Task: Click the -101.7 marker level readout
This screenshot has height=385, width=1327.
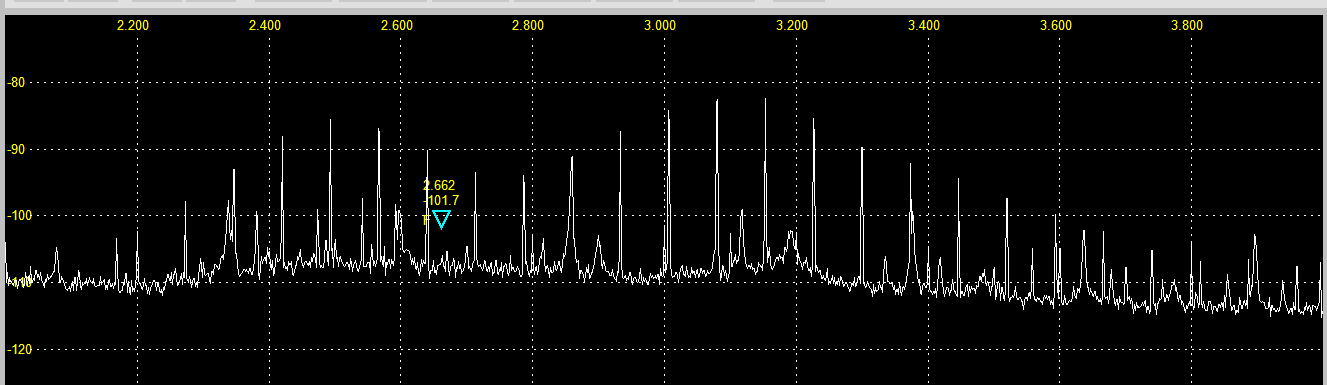Action: point(441,200)
